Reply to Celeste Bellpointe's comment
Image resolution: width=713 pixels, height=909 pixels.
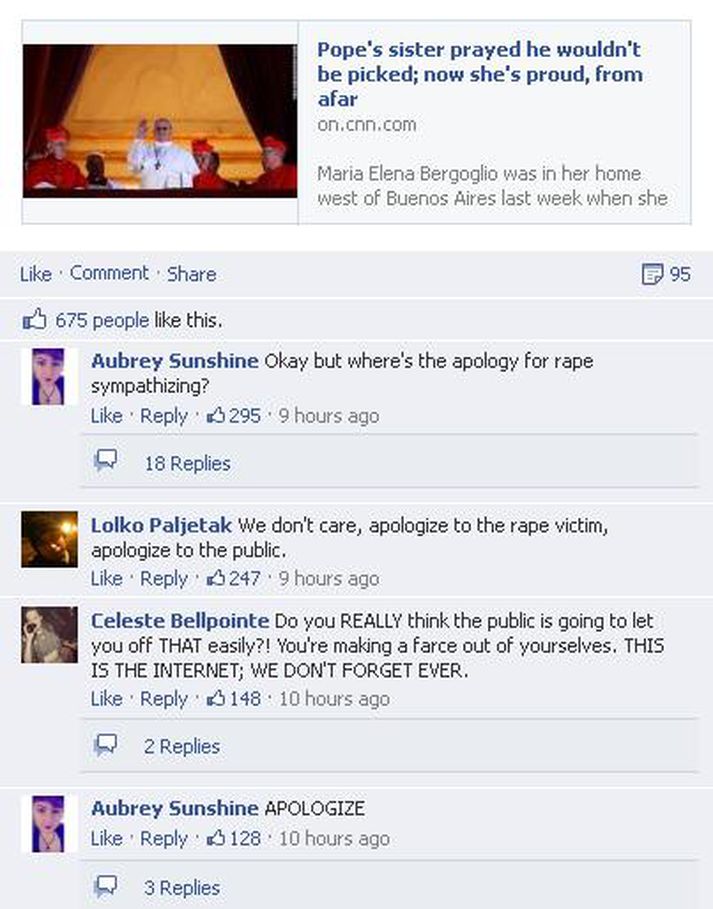point(164,699)
